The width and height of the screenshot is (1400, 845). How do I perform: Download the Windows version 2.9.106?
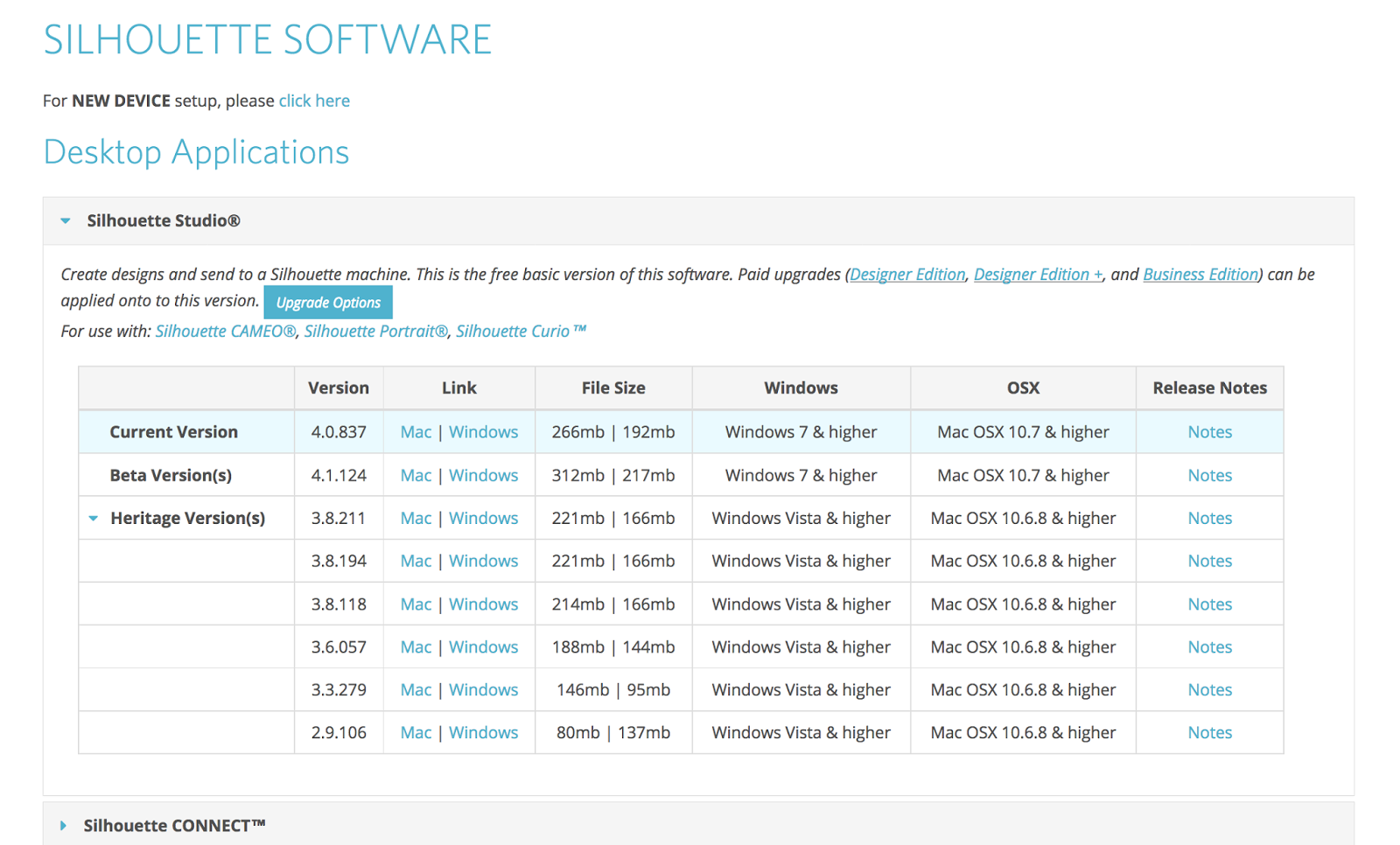tap(484, 732)
